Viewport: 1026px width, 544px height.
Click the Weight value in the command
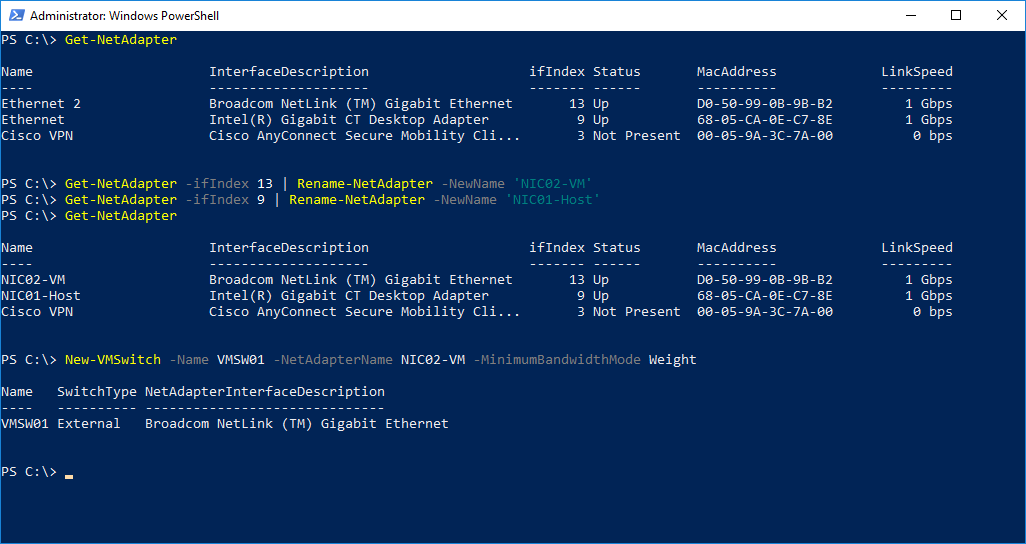672,360
